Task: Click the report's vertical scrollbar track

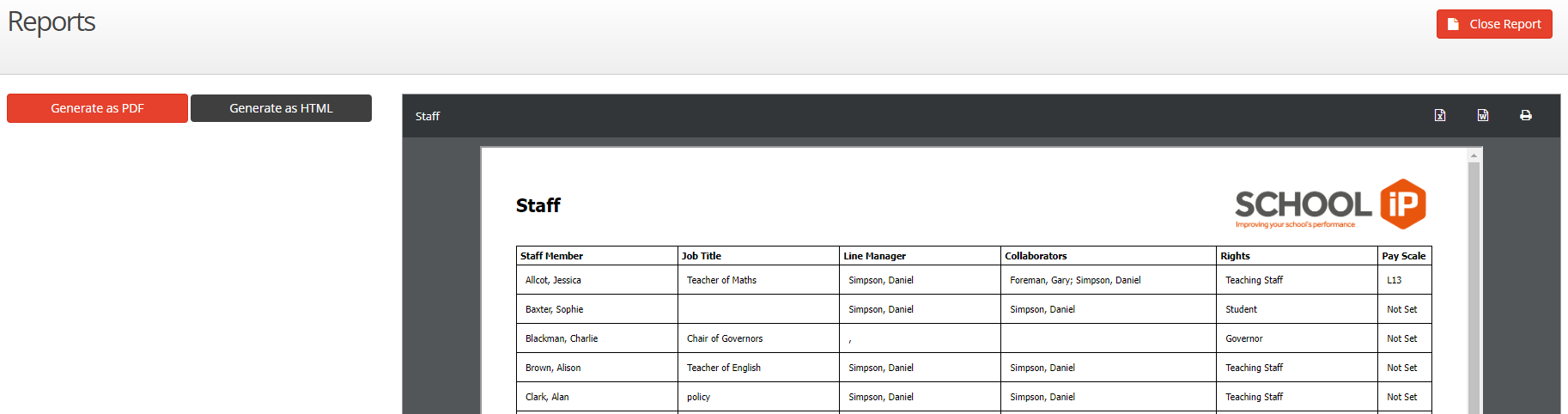Action: tap(1474, 283)
